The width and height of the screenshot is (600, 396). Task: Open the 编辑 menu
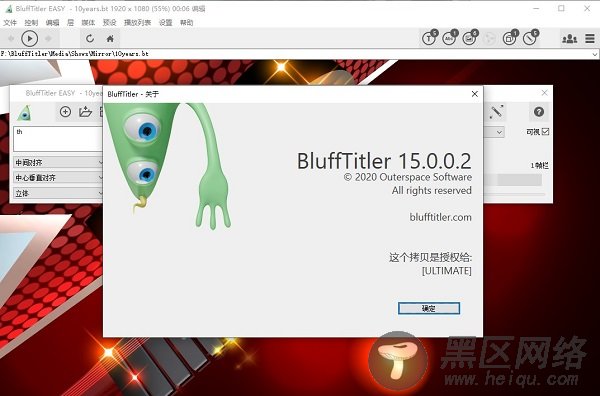tap(52, 23)
